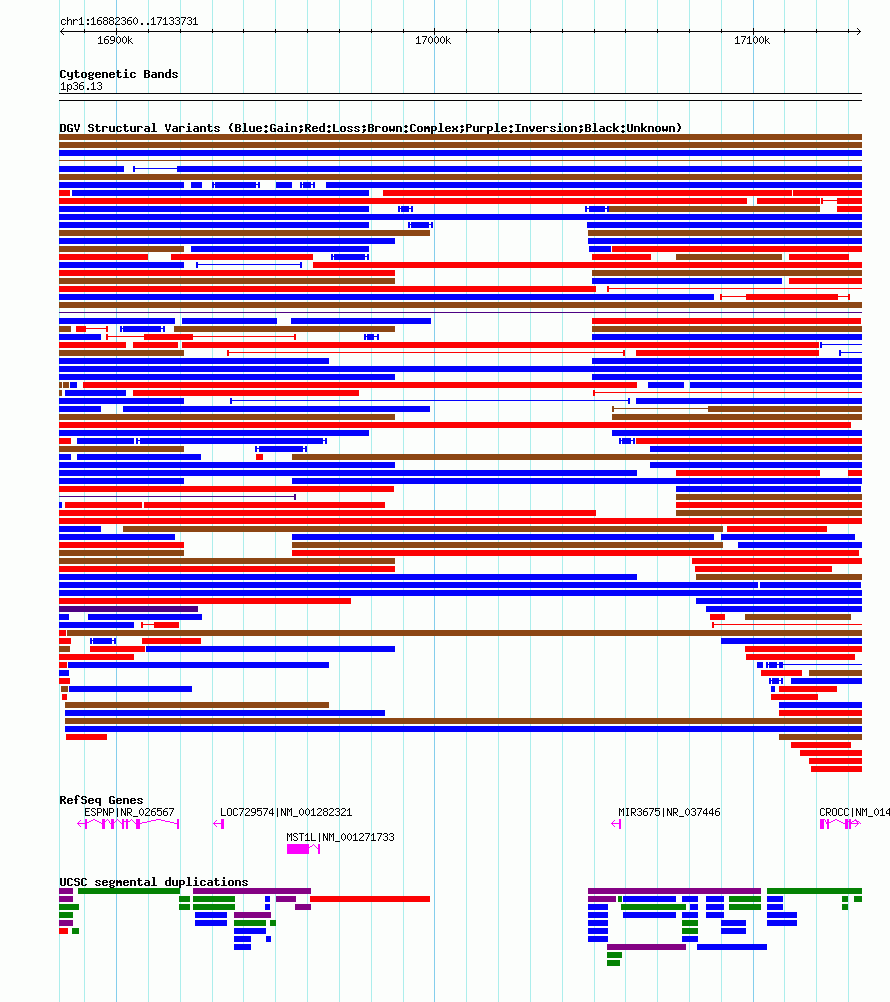Click the long red segmental duplication bar
This screenshot has height=1002, width=890.
coord(370,899)
